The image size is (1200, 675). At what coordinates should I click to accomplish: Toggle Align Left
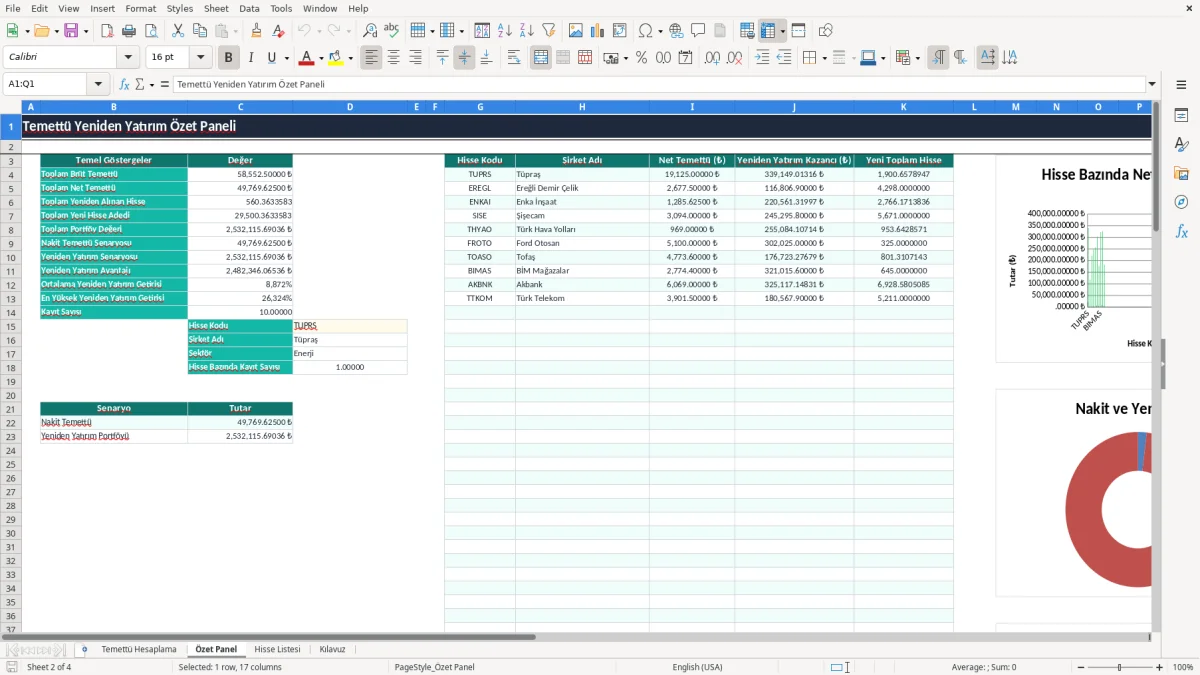[x=371, y=58]
